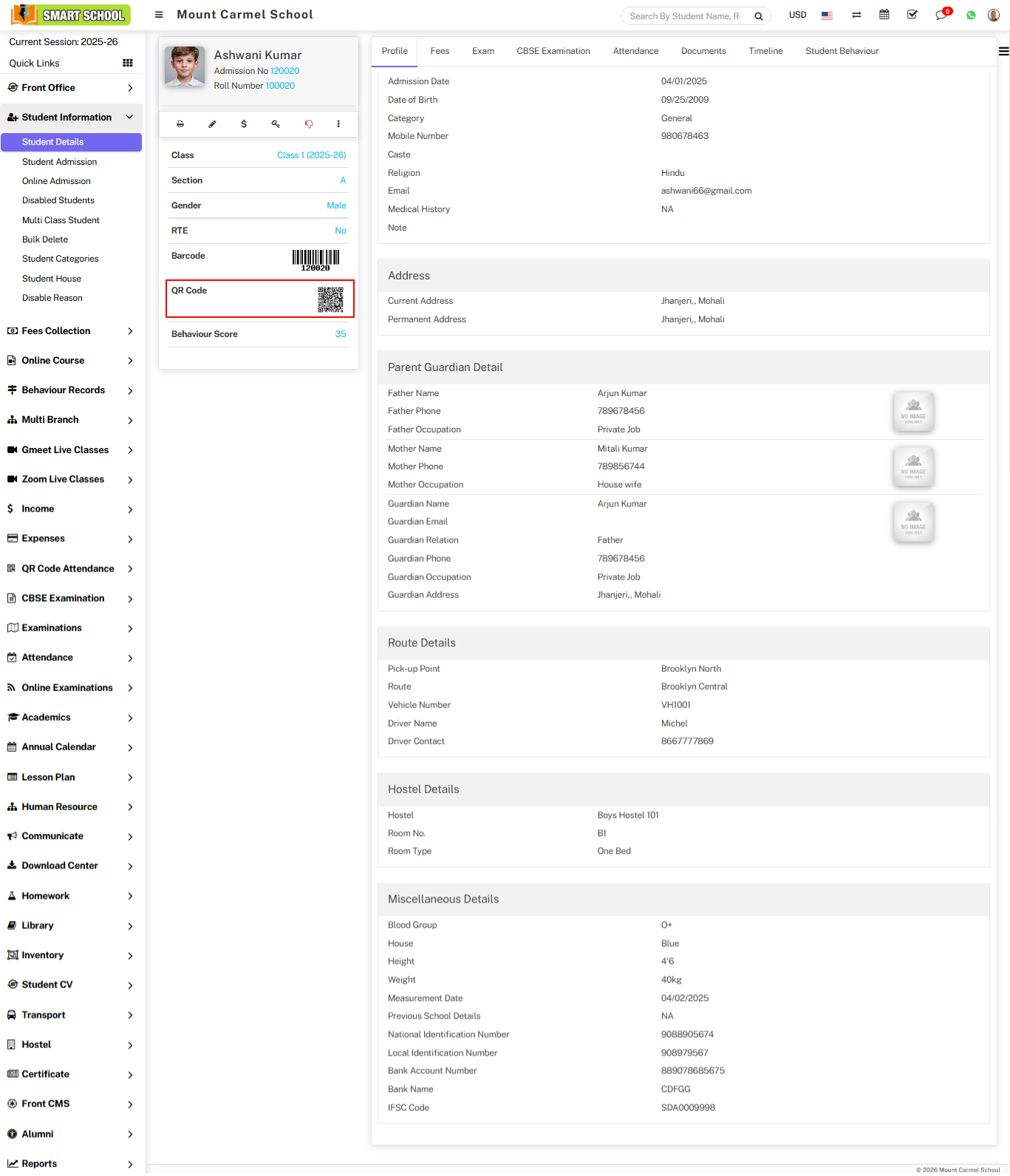Open the calendar icon in top bar

point(884,15)
